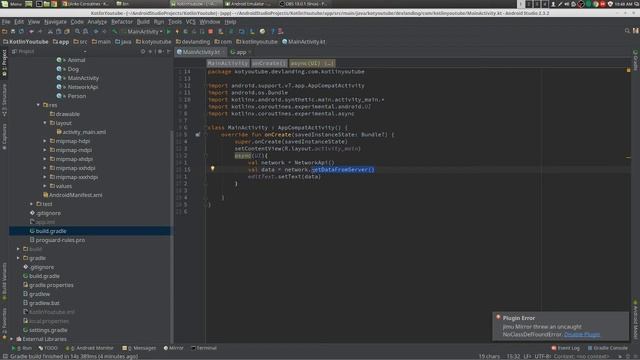Click the project view settings gear icon
This screenshot has height=360, width=640.
click(x=160, y=51)
